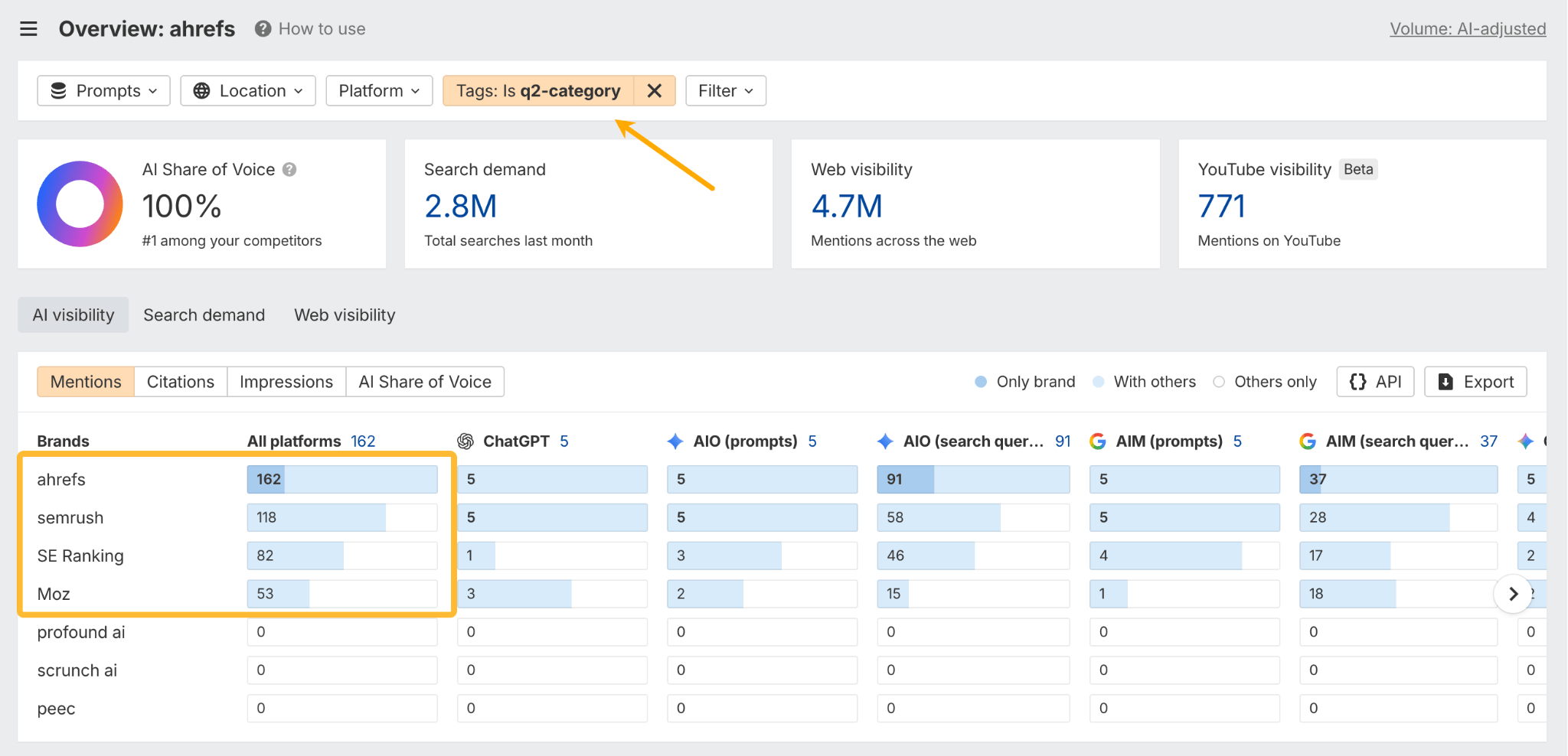Select the AI Share of Voice tab
Viewport: 1568px width, 756px height.
coord(425,382)
